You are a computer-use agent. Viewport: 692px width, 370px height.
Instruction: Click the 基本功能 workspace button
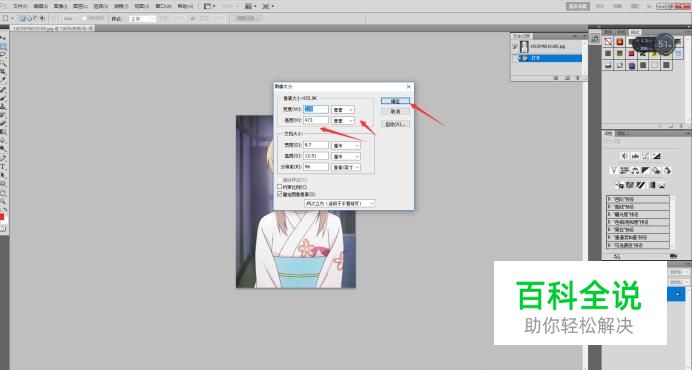[578, 6]
